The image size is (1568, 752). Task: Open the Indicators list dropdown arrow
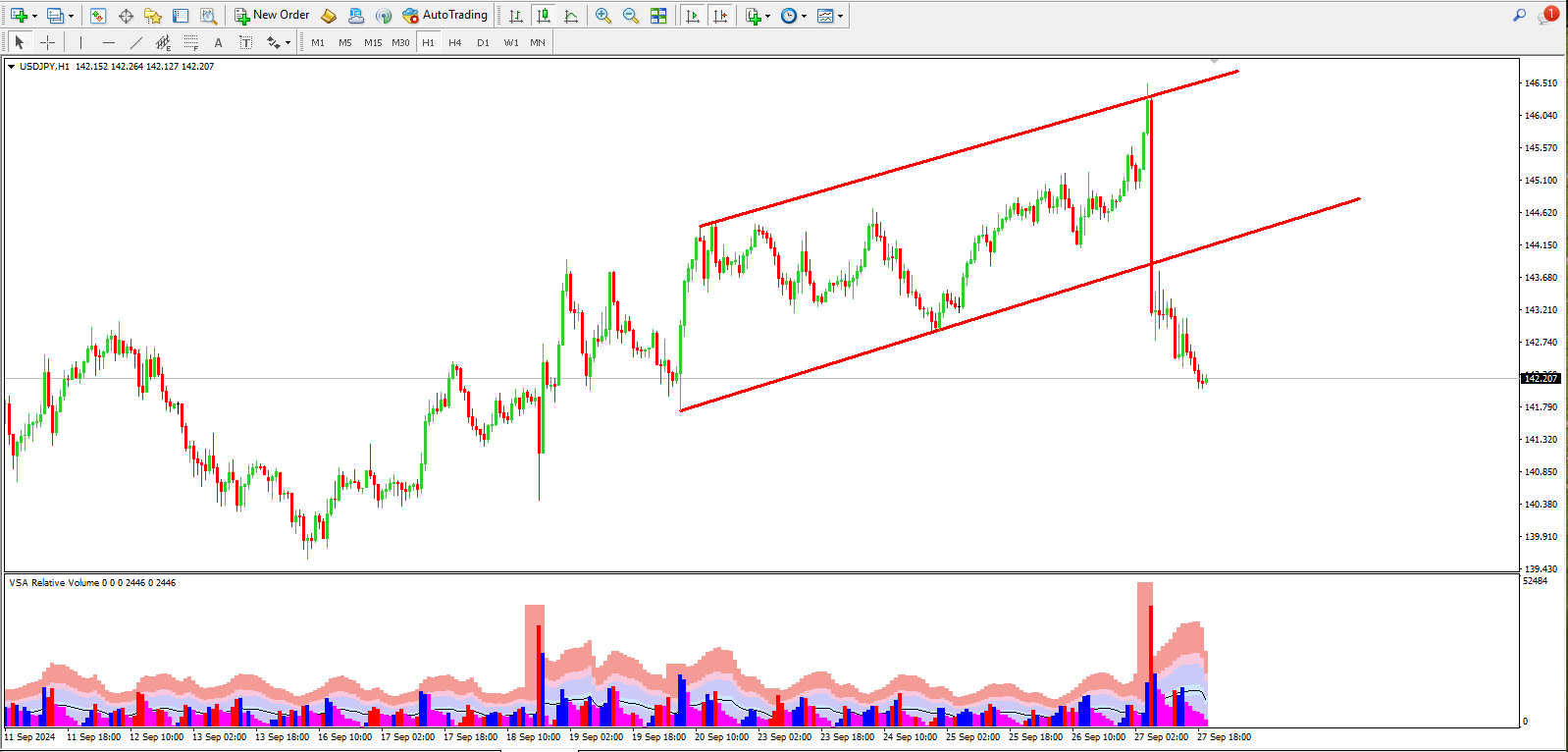(768, 16)
